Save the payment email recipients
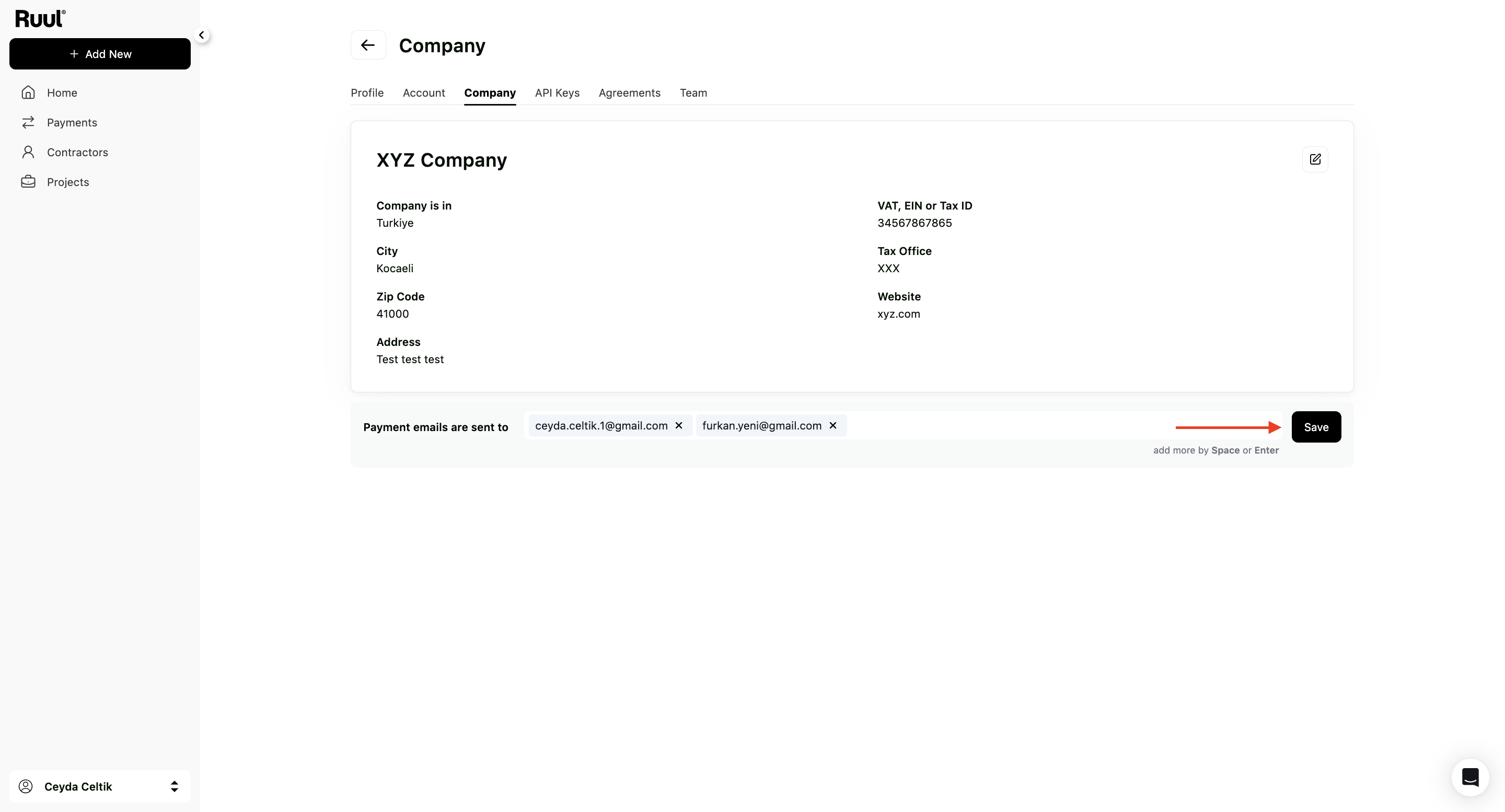The height and width of the screenshot is (812, 1505). click(1316, 427)
